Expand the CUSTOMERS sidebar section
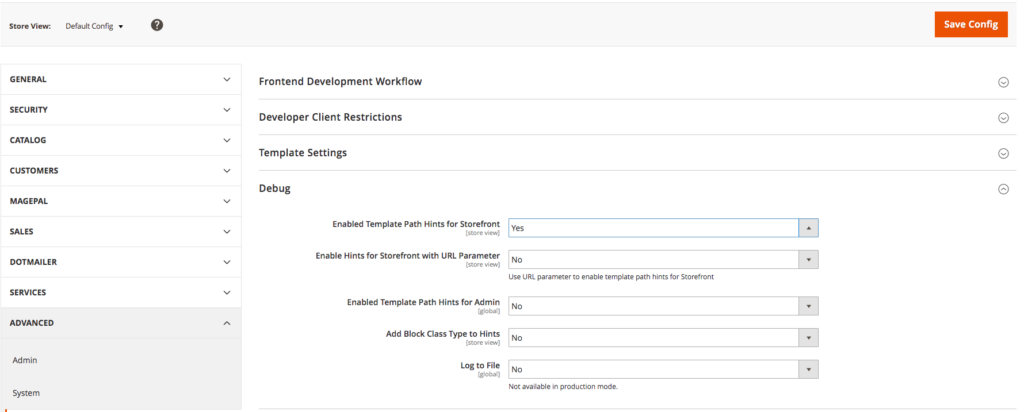The image size is (1024, 412). pyautogui.click(x=121, y=170)
